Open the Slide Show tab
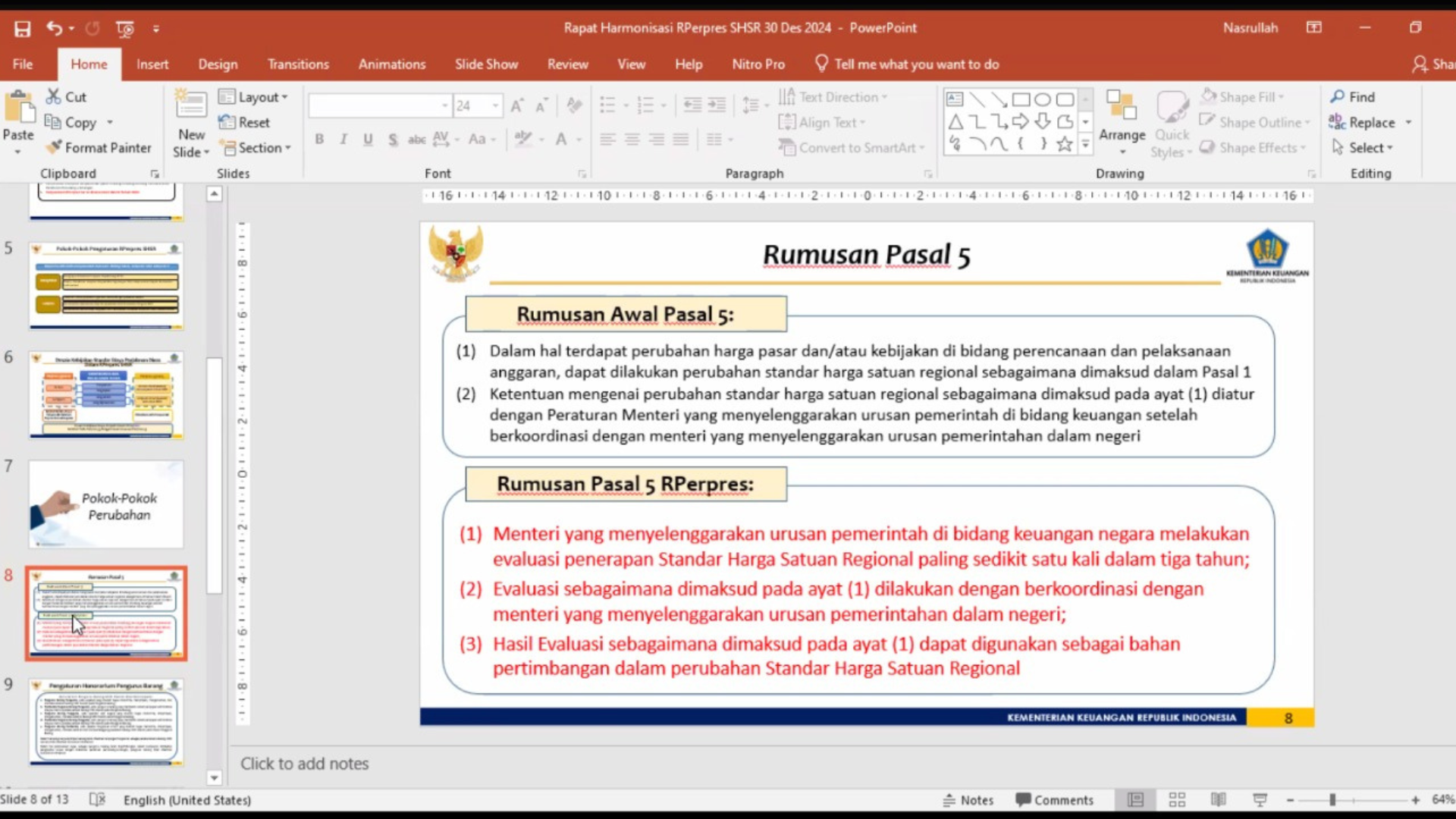This screenshot has width=1456, height=819. 486,64
